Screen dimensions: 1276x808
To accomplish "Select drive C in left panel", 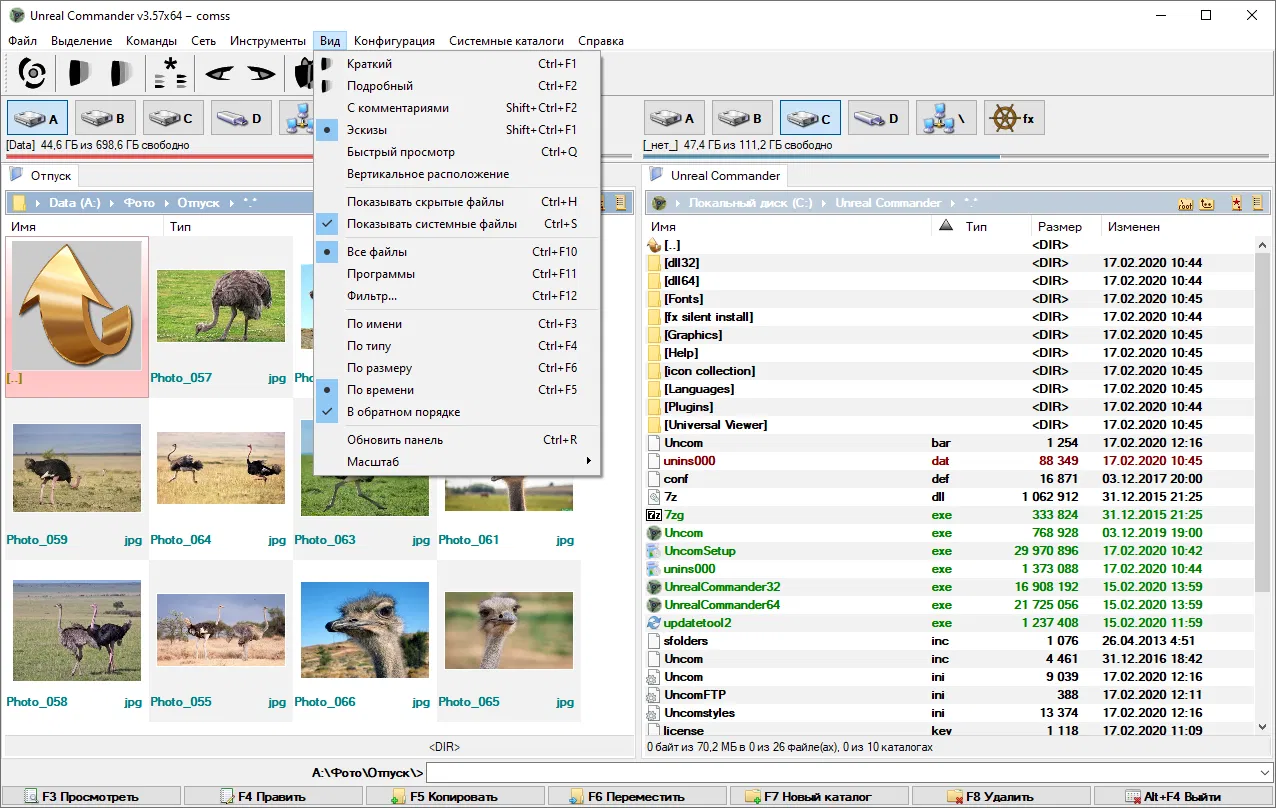I will (x=174, y=118).
